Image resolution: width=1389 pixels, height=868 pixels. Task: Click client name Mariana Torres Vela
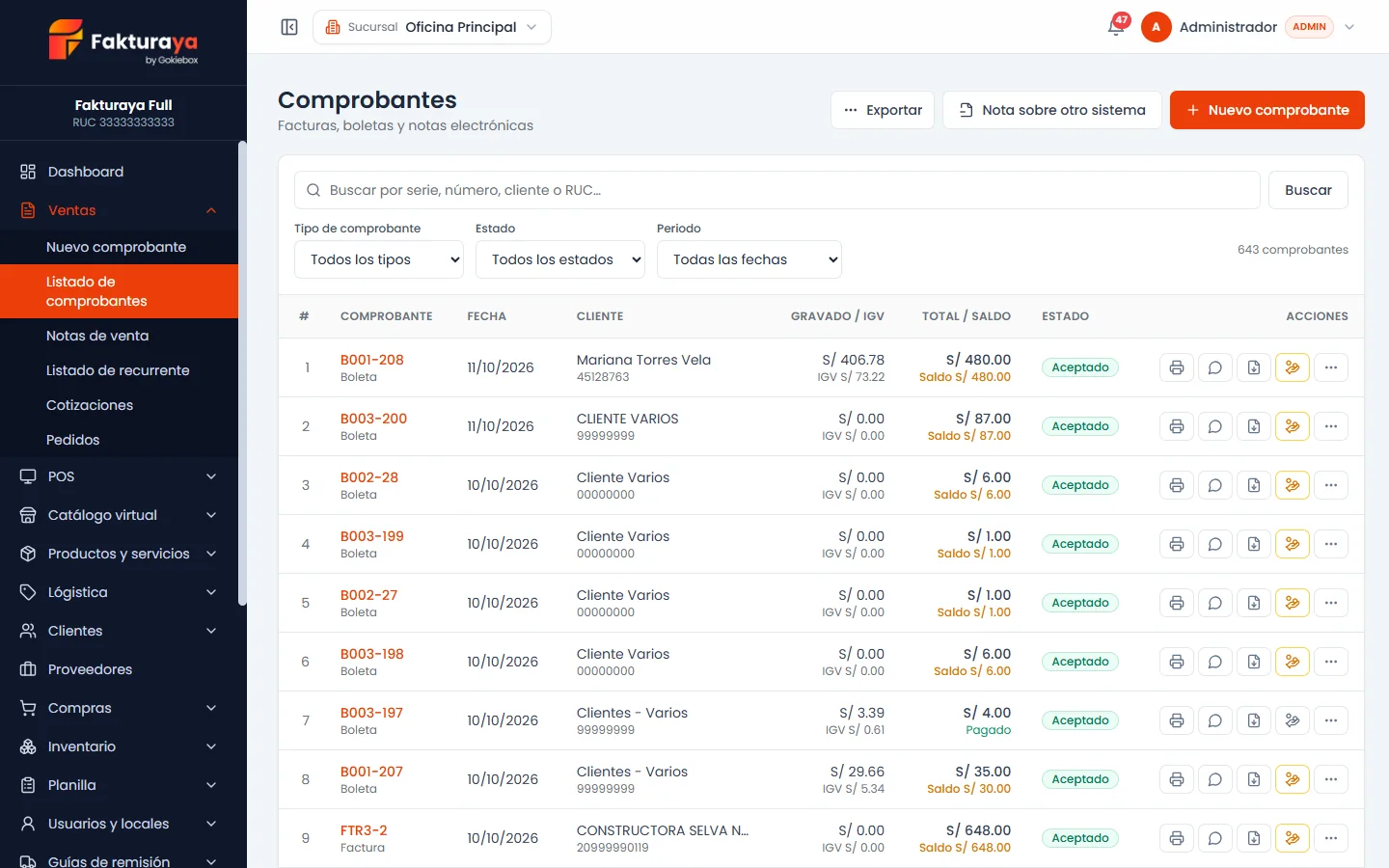pos(643,360)
